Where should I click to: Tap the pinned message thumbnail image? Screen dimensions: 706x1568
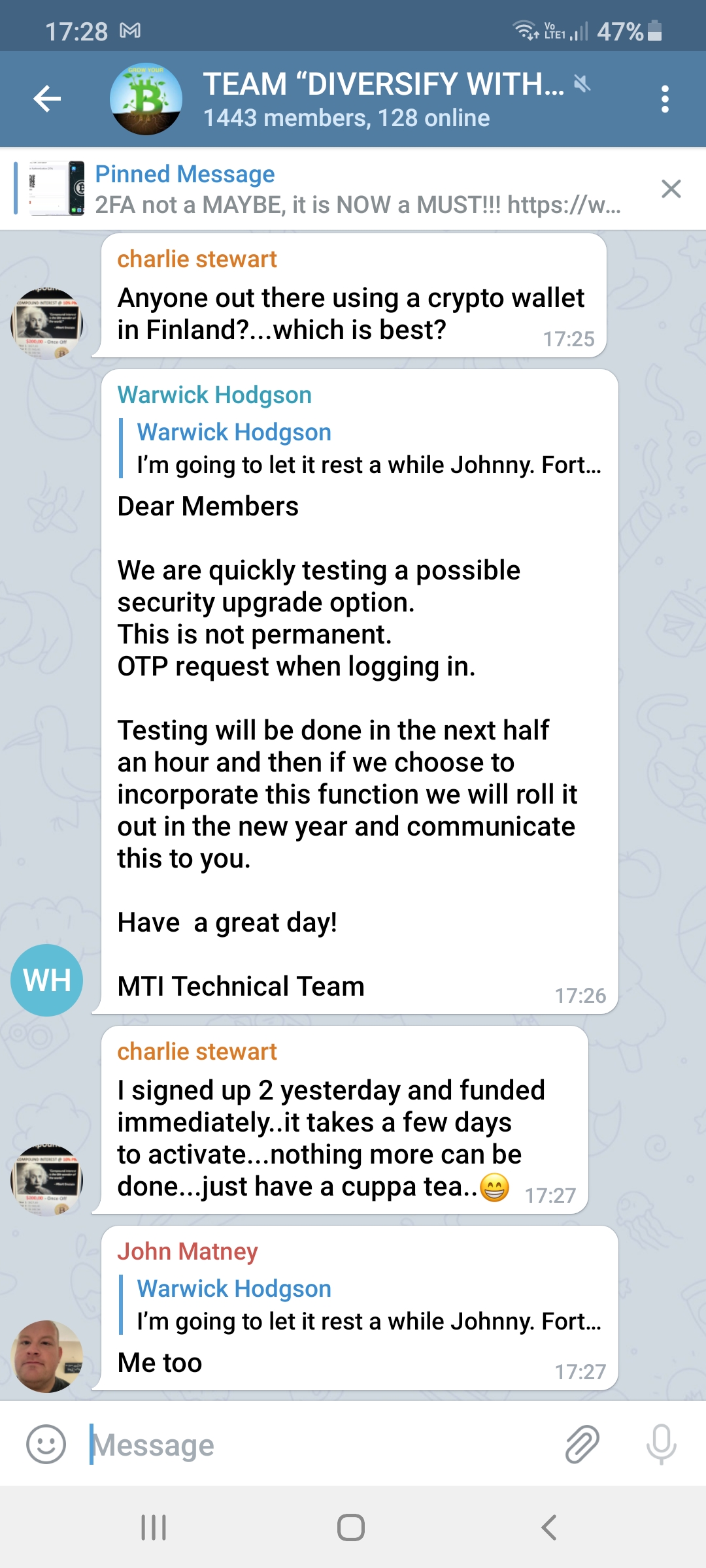point(57,188)
